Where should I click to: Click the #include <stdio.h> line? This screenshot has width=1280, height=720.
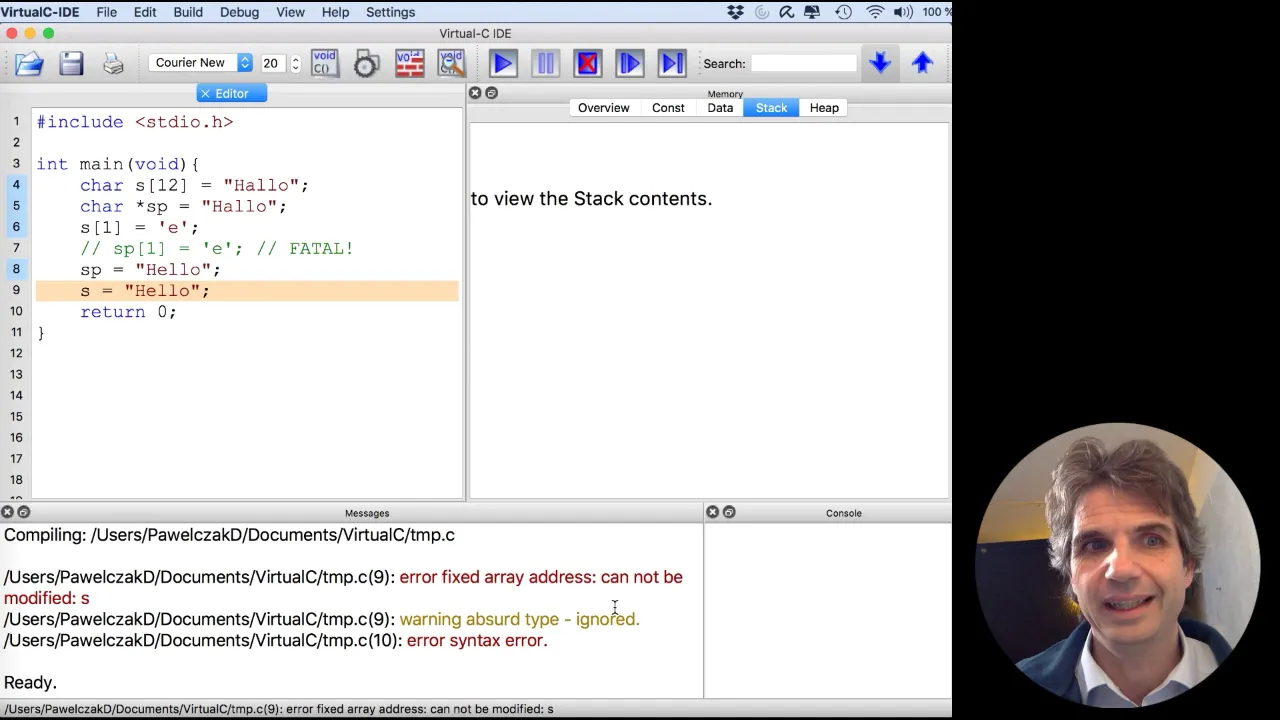[135, 122]
